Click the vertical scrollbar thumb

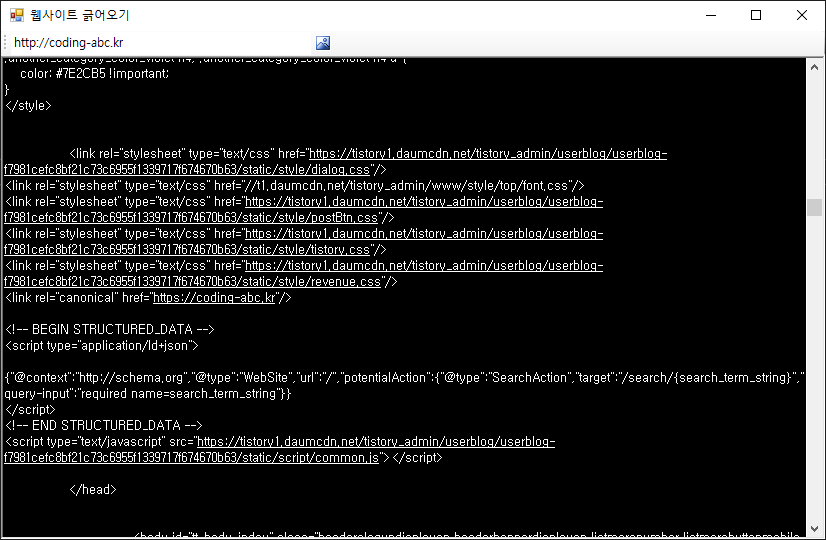tap(814, 207)
